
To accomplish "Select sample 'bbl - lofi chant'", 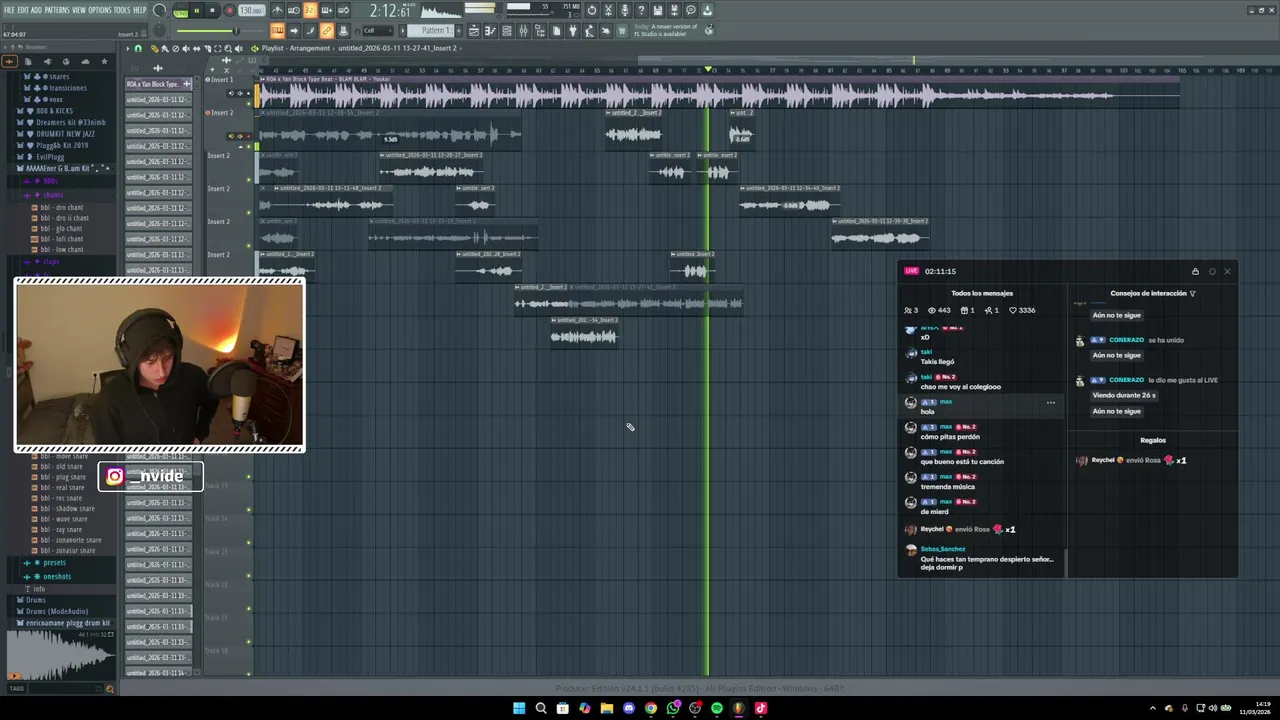I will coord(61,239).
